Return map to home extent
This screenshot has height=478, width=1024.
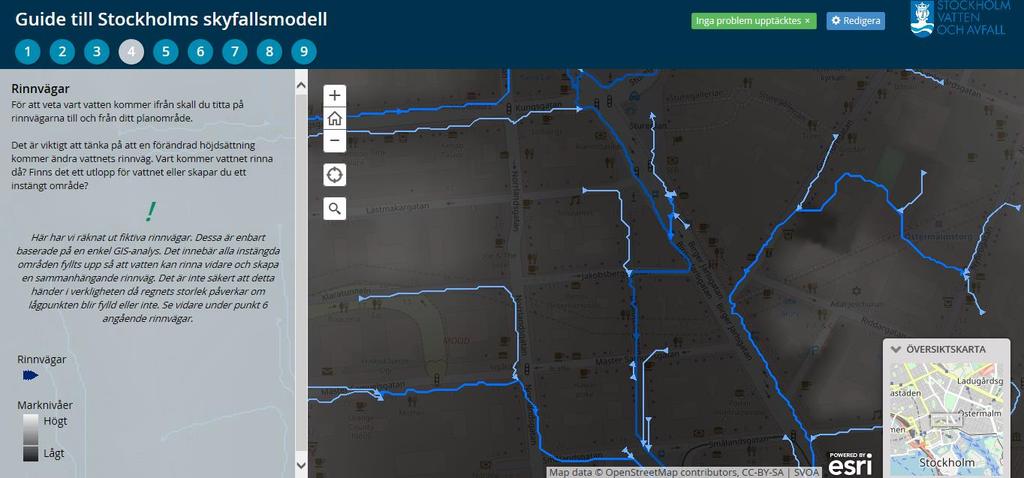pyautogui.click(x=334, y=118)
